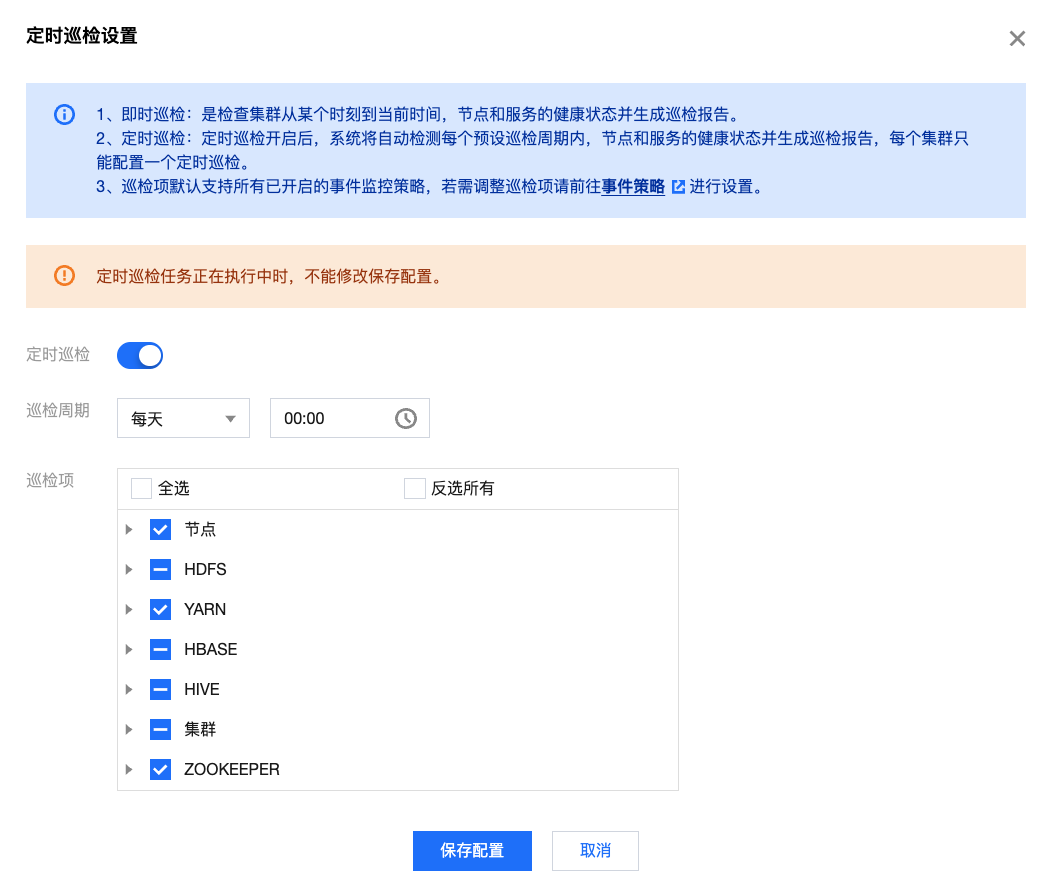Expand the YARN tree node

pos(129,610)
